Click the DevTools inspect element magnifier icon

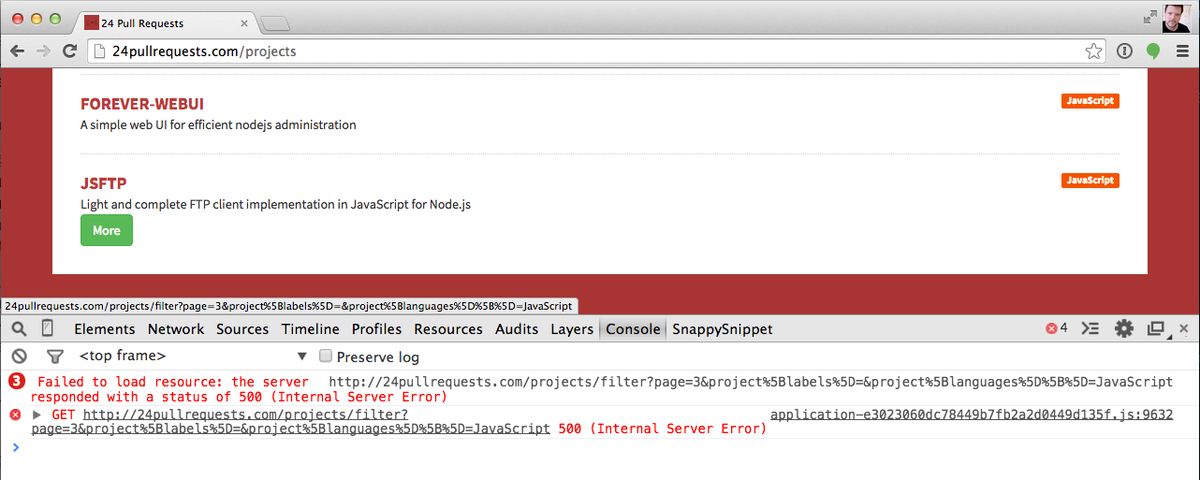pyautogui.click(x=19, y=329)
